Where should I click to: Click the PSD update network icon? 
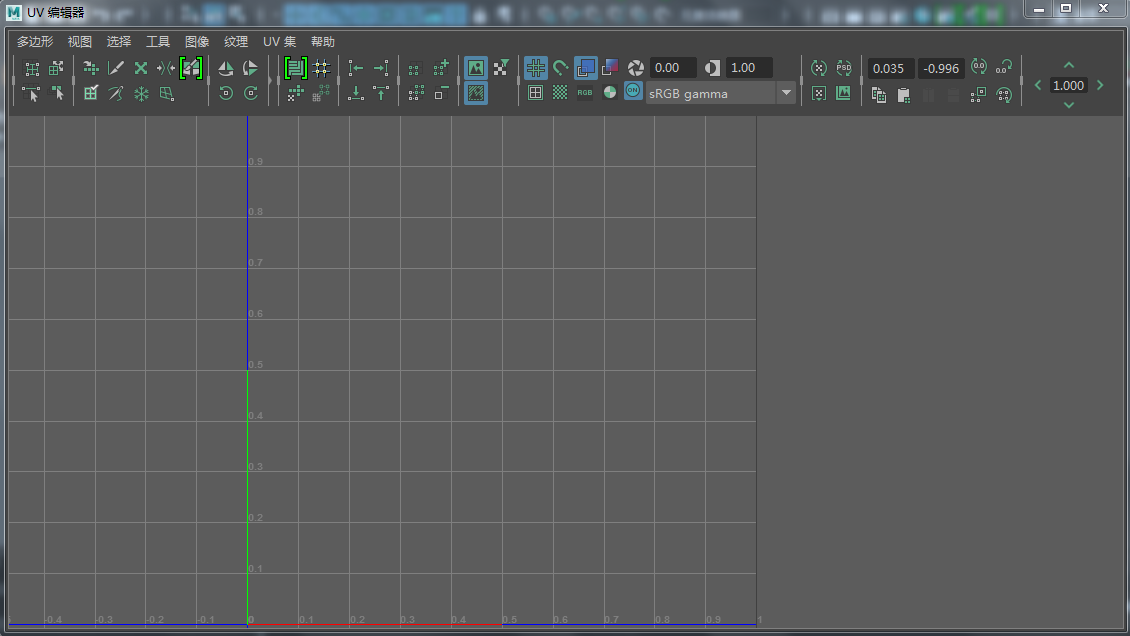tap(844, 68)
